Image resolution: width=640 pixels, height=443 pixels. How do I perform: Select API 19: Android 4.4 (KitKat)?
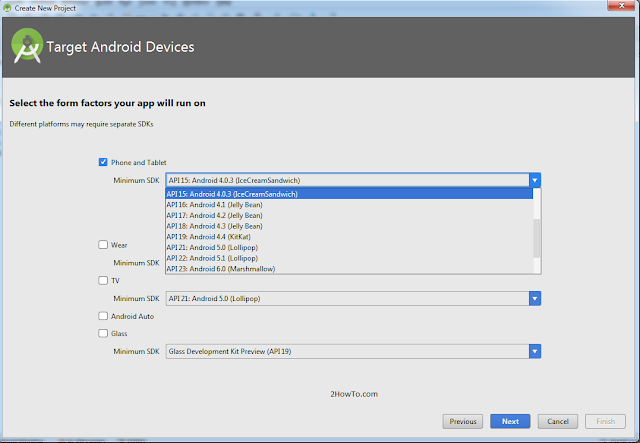coord(349,237)
